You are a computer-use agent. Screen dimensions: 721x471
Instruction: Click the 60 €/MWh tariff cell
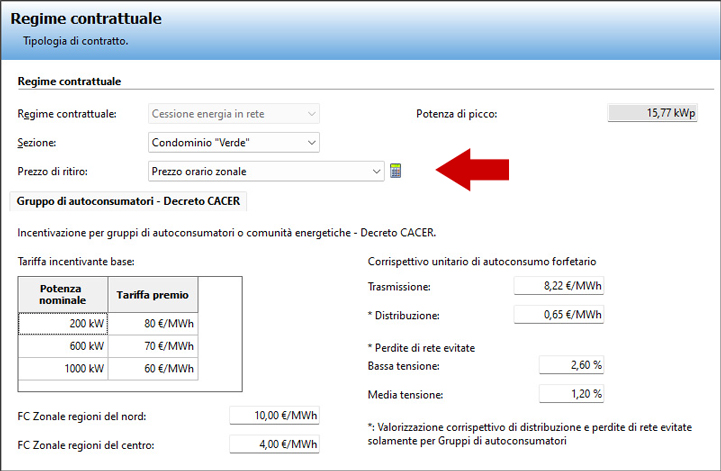click(x=152, y=369)
